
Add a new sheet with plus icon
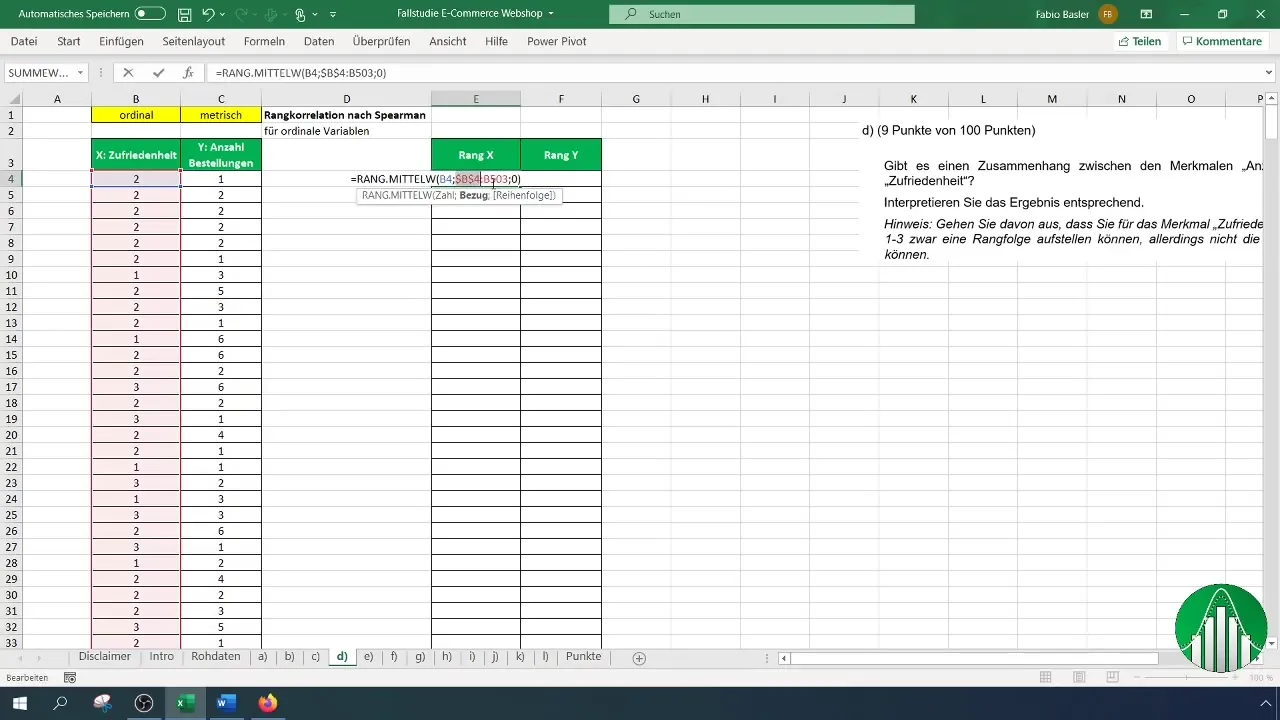coord(639,658)
